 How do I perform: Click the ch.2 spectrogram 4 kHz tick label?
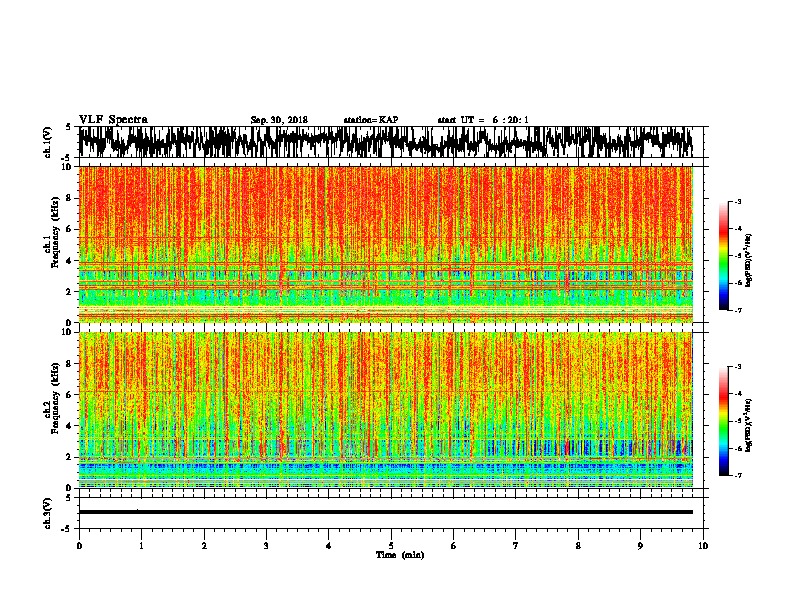click(71, 426)
